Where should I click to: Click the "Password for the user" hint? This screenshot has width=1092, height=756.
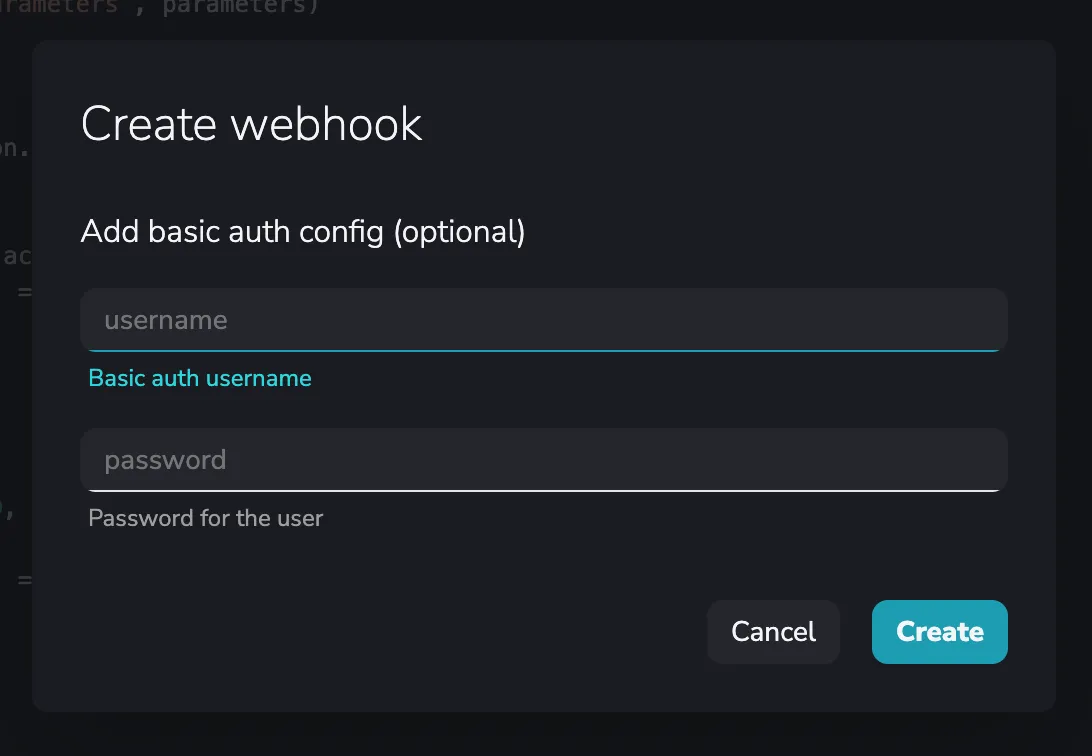pos(206,518)
